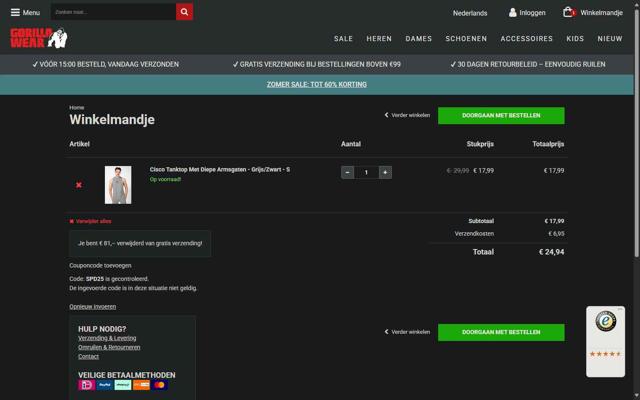Open the Nederlands country selector

tap(470, 13)
